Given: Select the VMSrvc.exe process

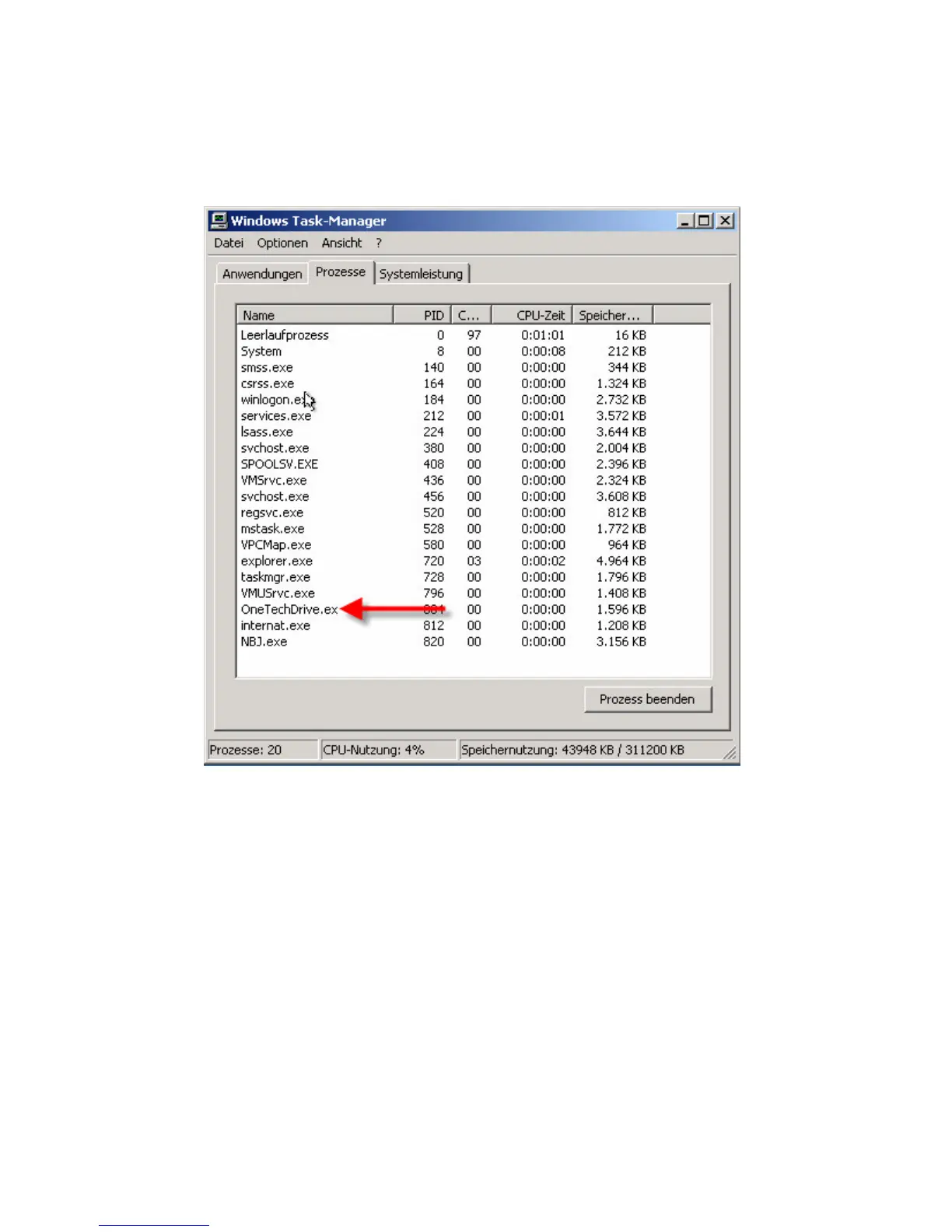Looking at the screenshot, I should [443, 481].
